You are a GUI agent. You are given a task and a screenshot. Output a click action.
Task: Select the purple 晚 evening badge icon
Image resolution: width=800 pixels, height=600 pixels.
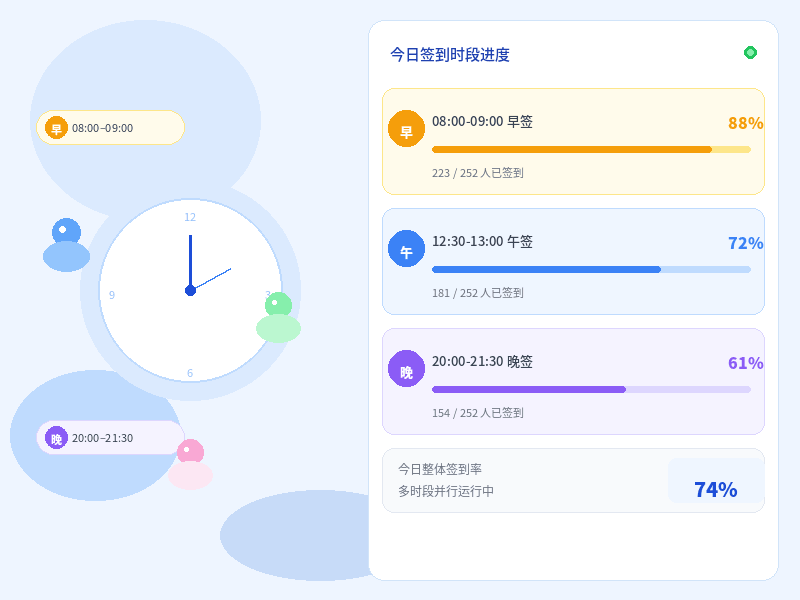[x=406, y=368]
